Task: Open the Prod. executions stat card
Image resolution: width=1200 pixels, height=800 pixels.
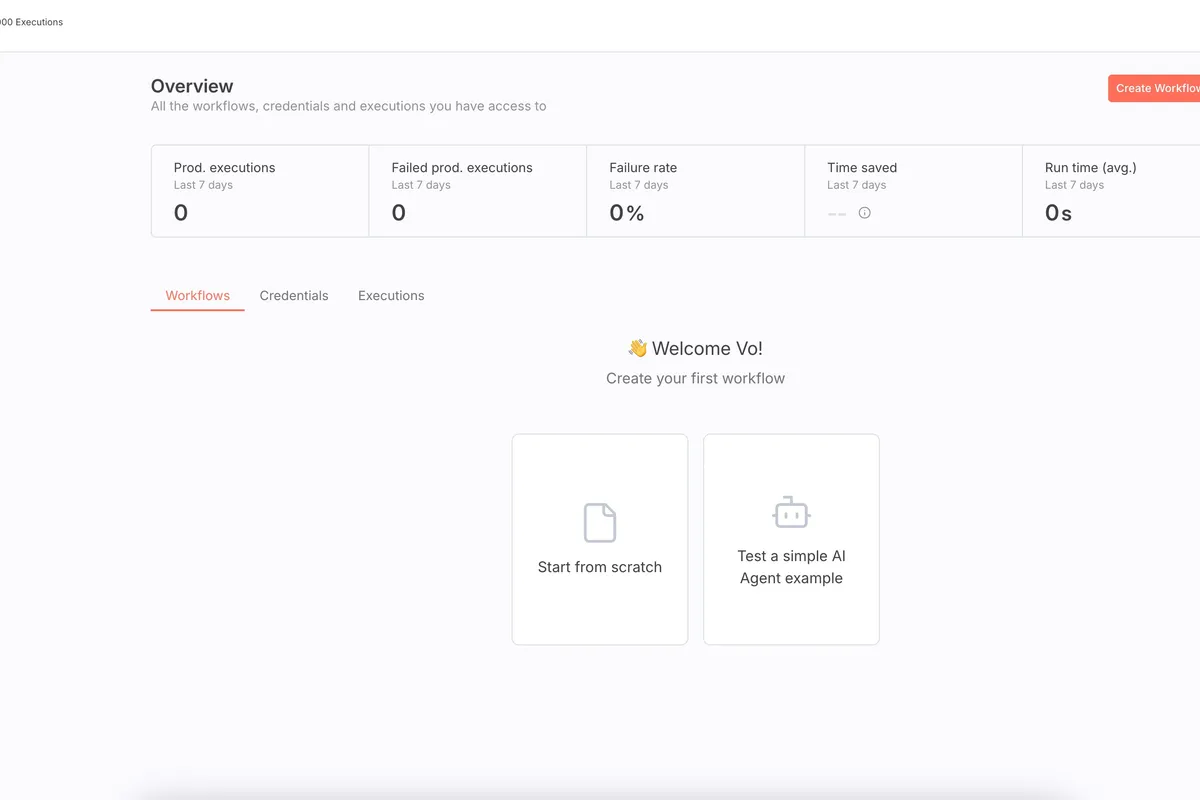Action: point(260,191)
